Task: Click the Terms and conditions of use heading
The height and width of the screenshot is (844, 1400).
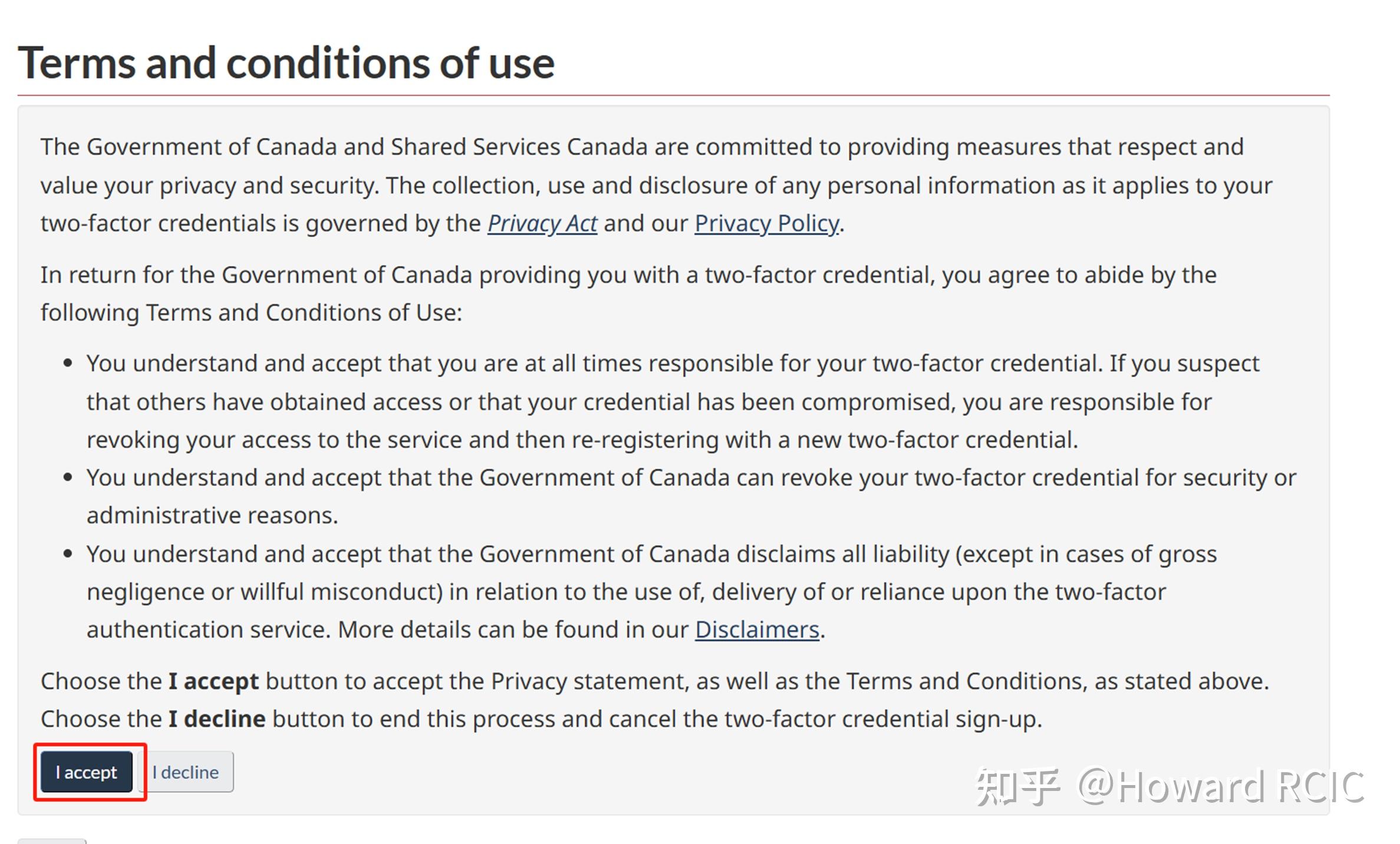Action: 286,63
